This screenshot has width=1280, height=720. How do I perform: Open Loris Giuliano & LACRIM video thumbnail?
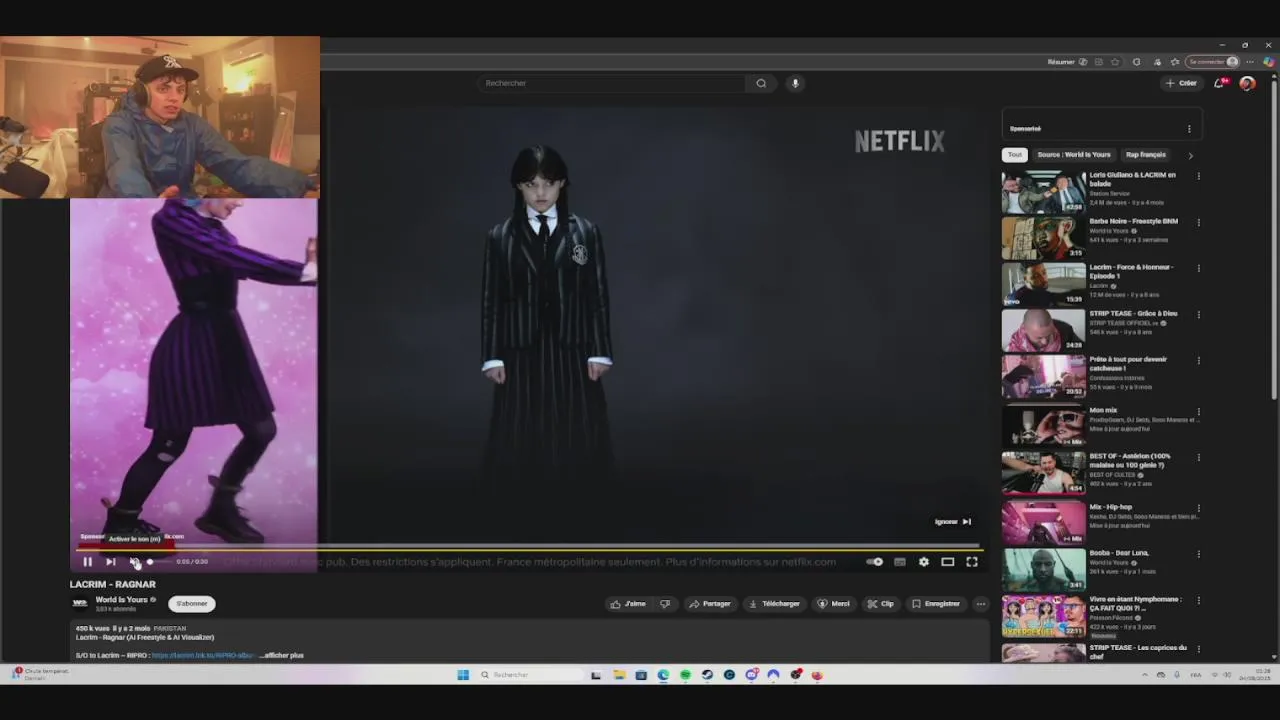(1043, 192)
